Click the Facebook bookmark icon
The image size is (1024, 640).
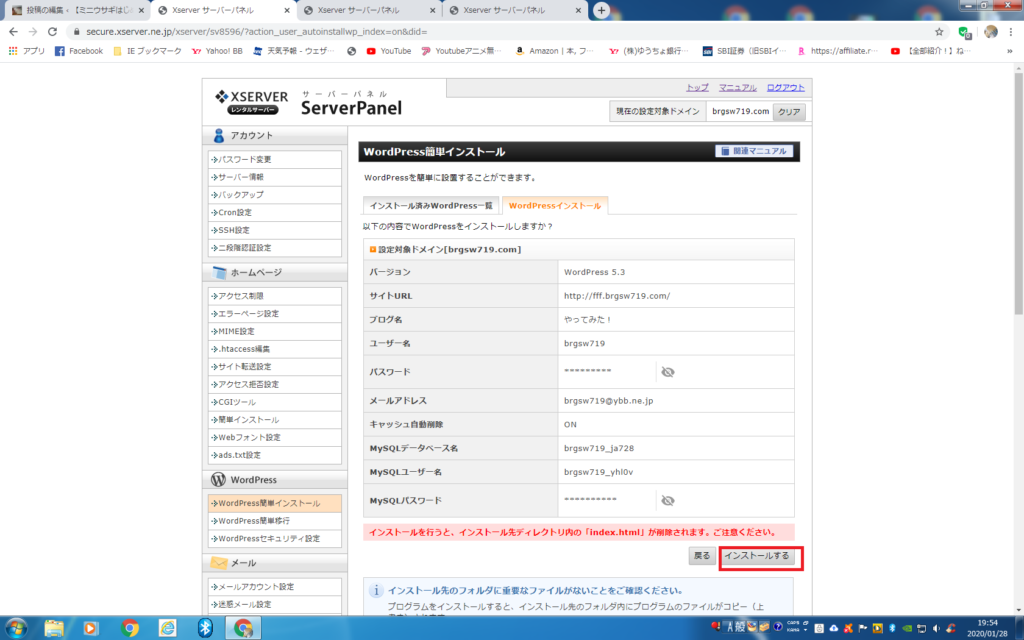coord(60,51)
